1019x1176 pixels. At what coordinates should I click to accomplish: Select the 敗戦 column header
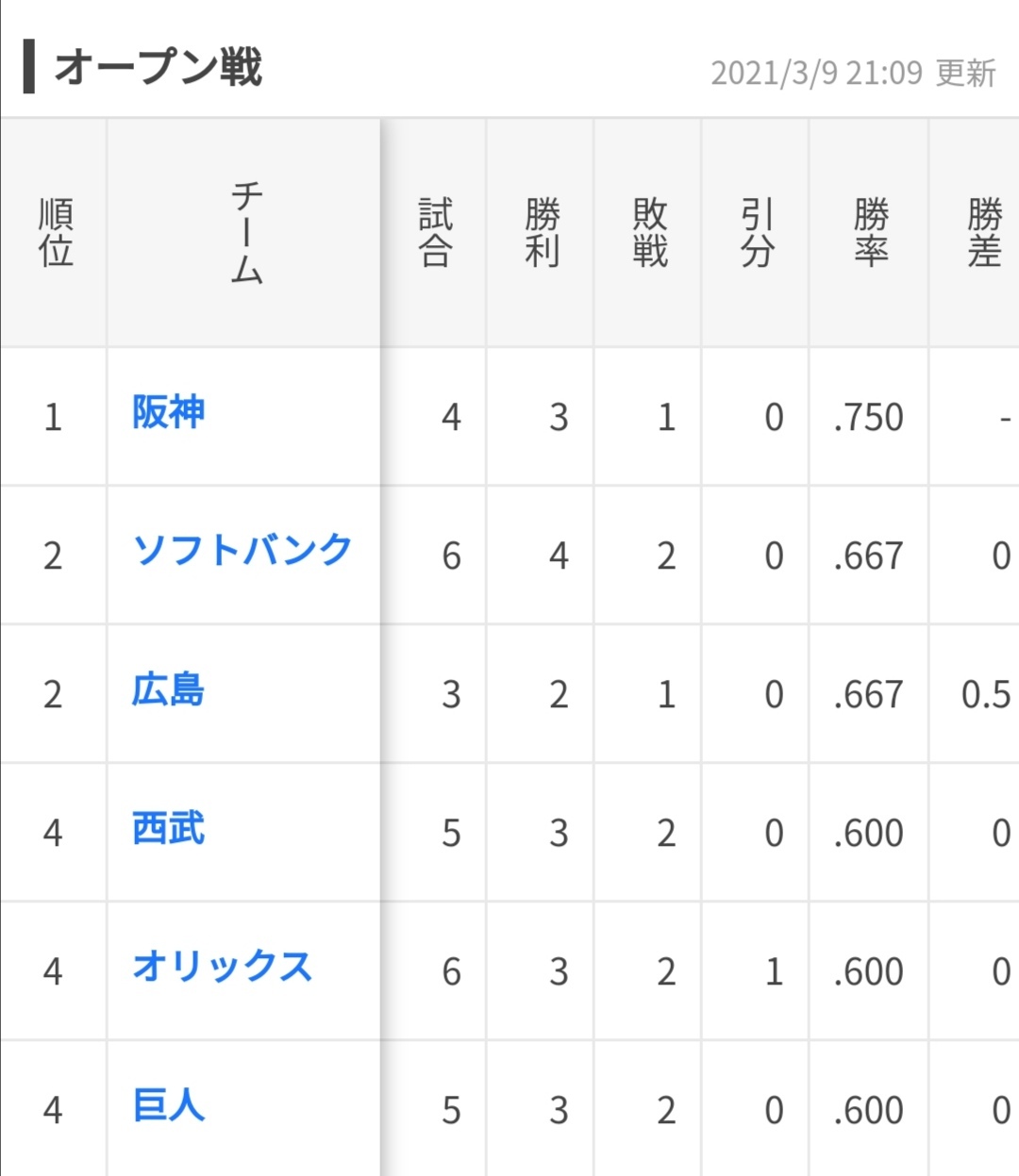(649, 232)
